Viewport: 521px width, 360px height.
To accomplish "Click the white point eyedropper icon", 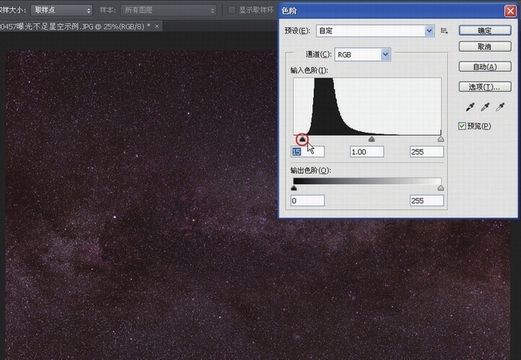I will 500,107.
